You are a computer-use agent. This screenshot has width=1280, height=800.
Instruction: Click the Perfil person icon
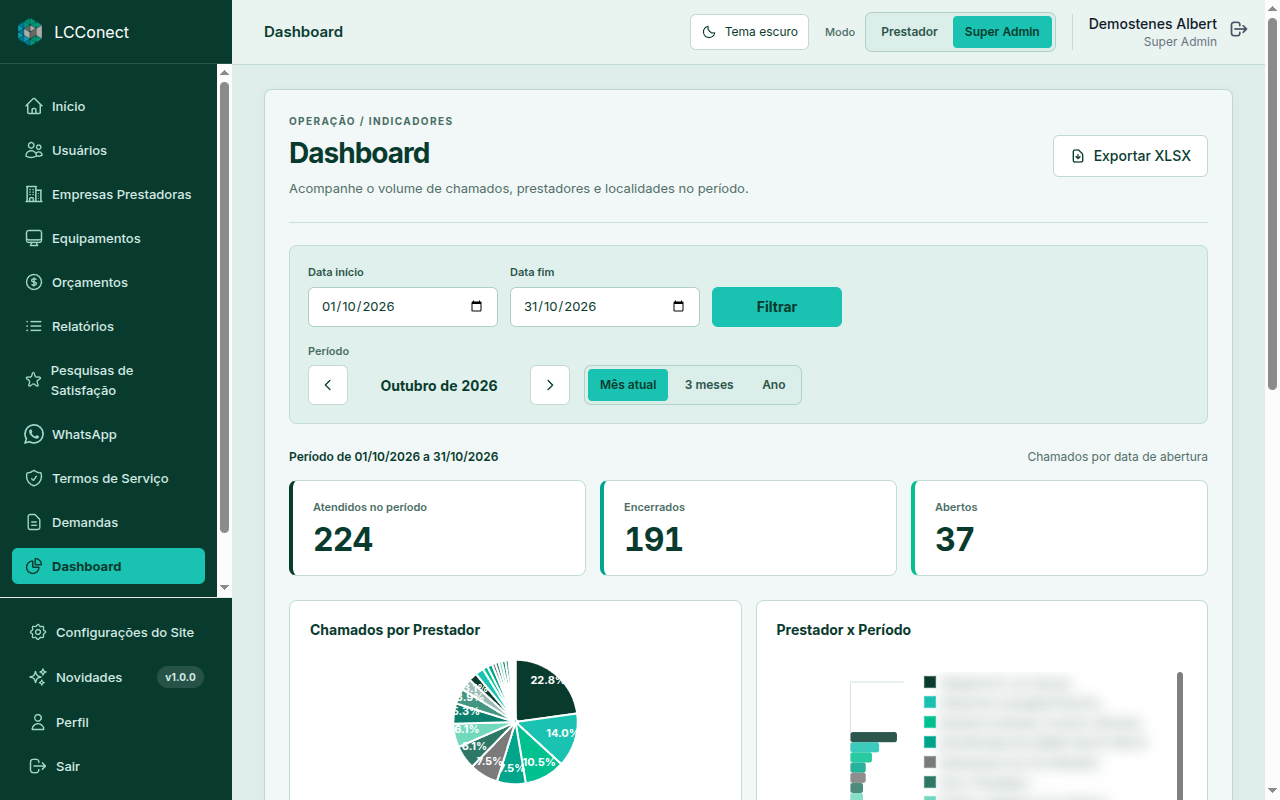coord(38,722)
